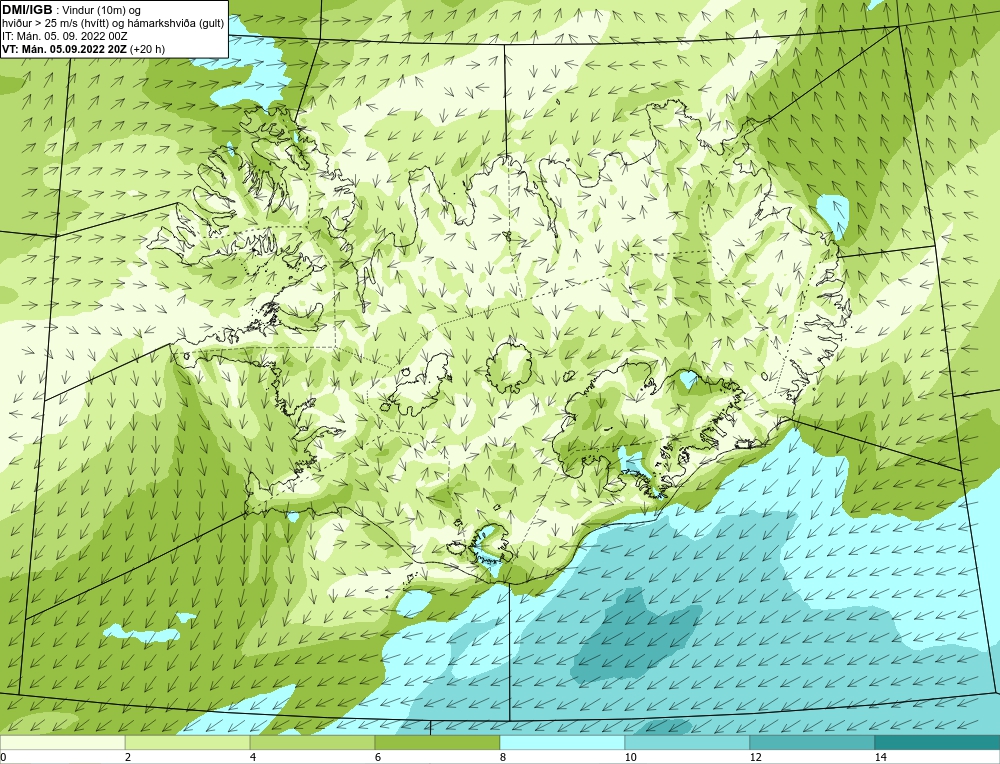Click the 4–6 m/s green legend swatch
This screenshot has width=1000, height=764.
pyautogui.click(x=312, y=742)
